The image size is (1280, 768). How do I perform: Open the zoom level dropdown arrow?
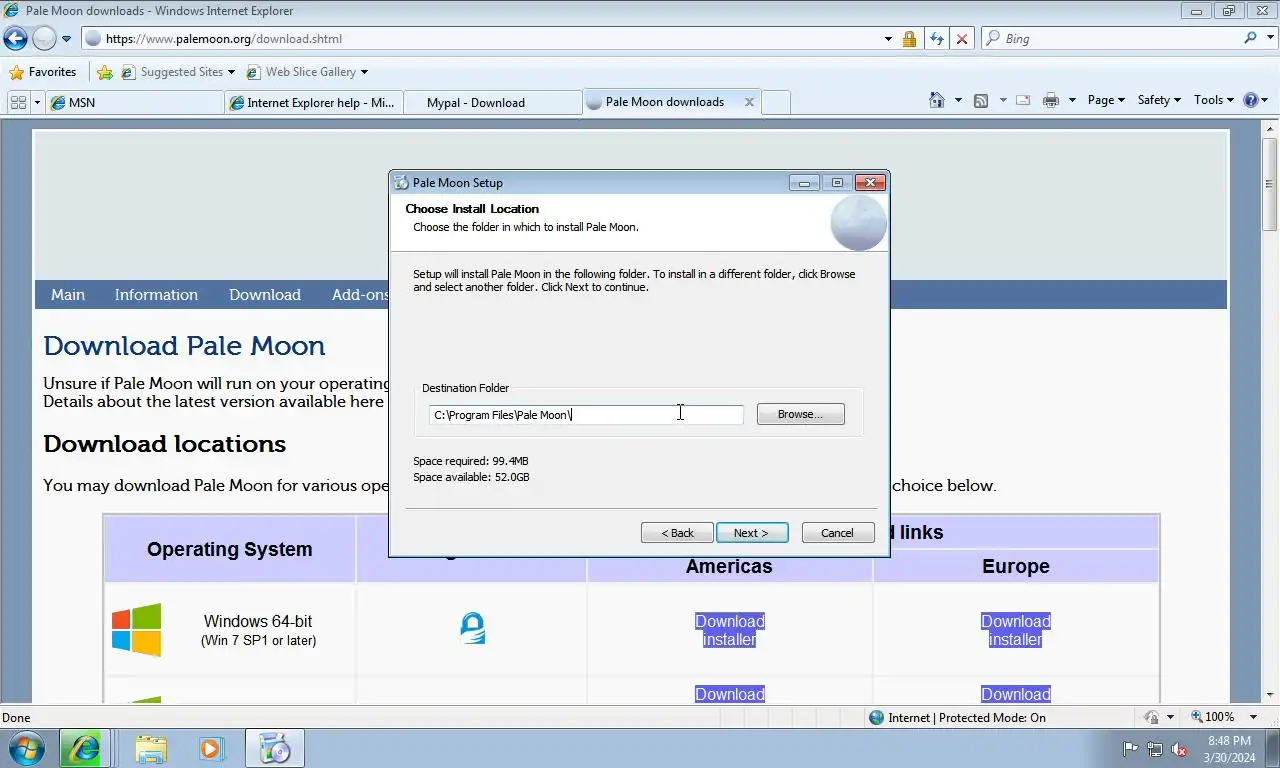pyautogui.click(x=1253, y=718)
